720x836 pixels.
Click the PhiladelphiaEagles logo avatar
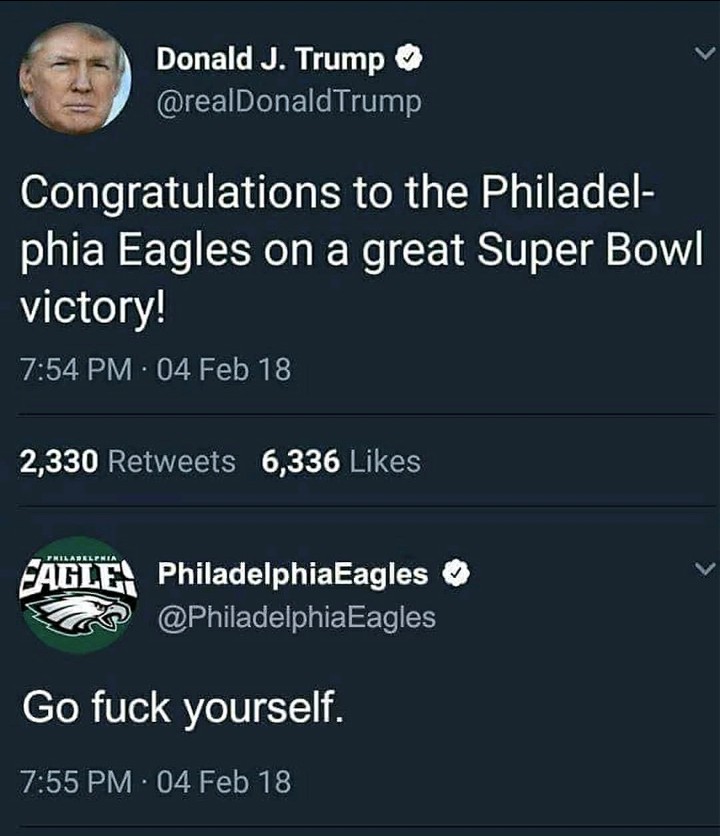77,595
